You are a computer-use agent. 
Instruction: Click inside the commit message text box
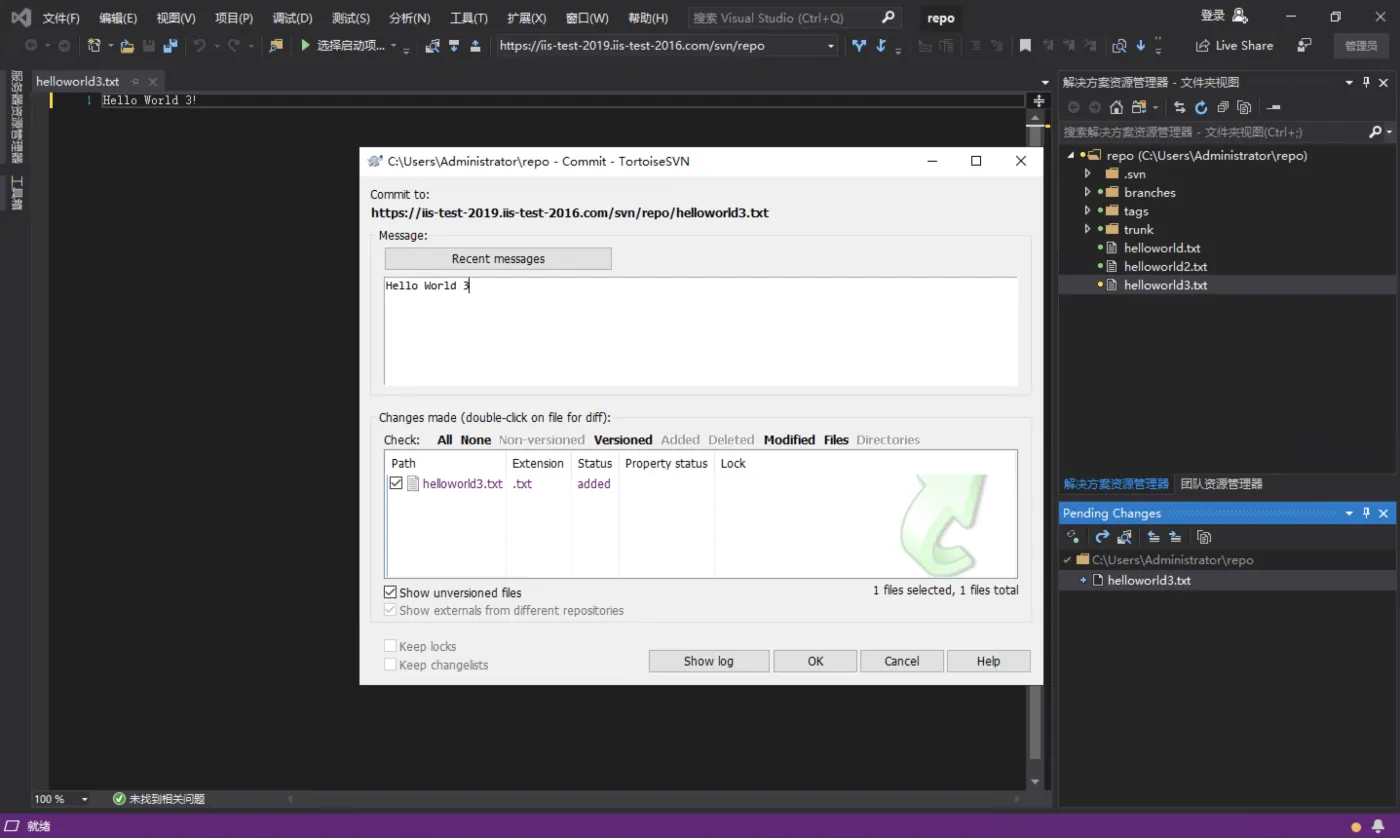tap(700, 331)
